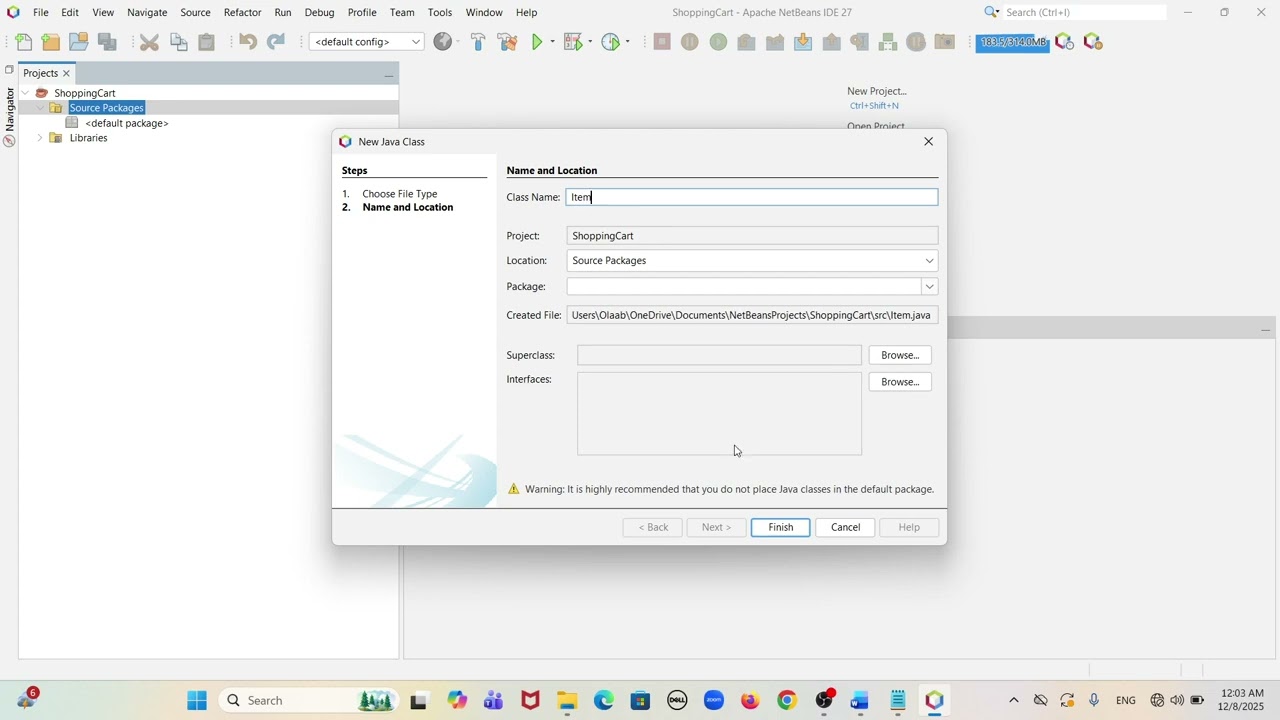Click the Clean and Build icon

tap(507, 42)
